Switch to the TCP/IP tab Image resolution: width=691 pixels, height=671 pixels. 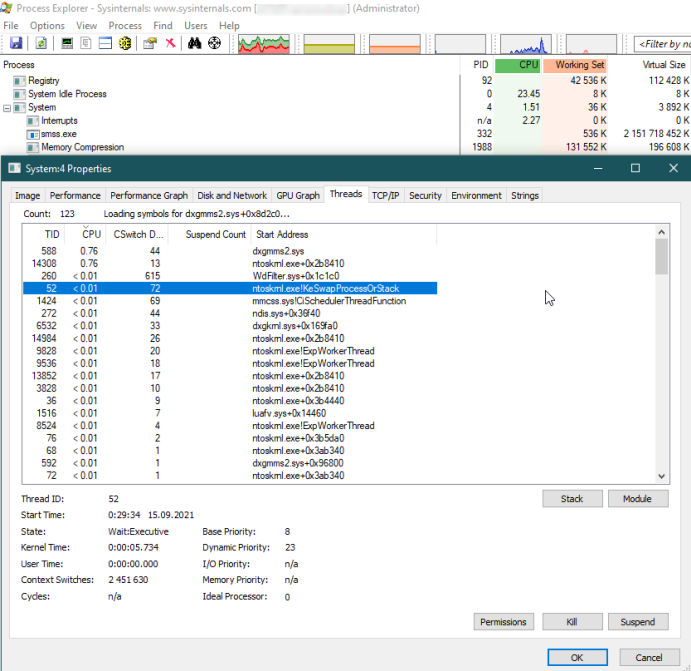pos(386,196)
